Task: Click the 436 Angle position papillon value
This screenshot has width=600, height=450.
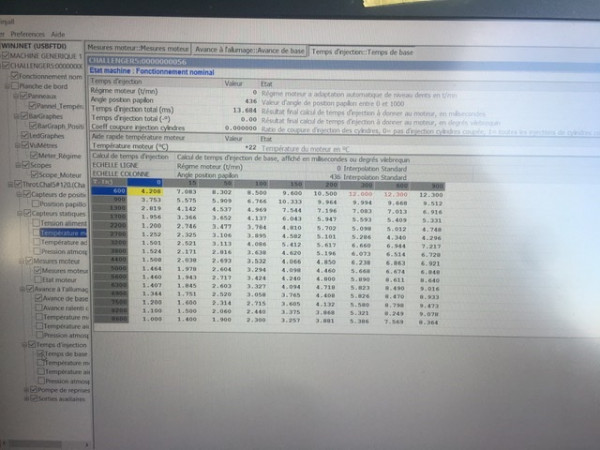Action: pyautogui.click(x=251, y=101)
